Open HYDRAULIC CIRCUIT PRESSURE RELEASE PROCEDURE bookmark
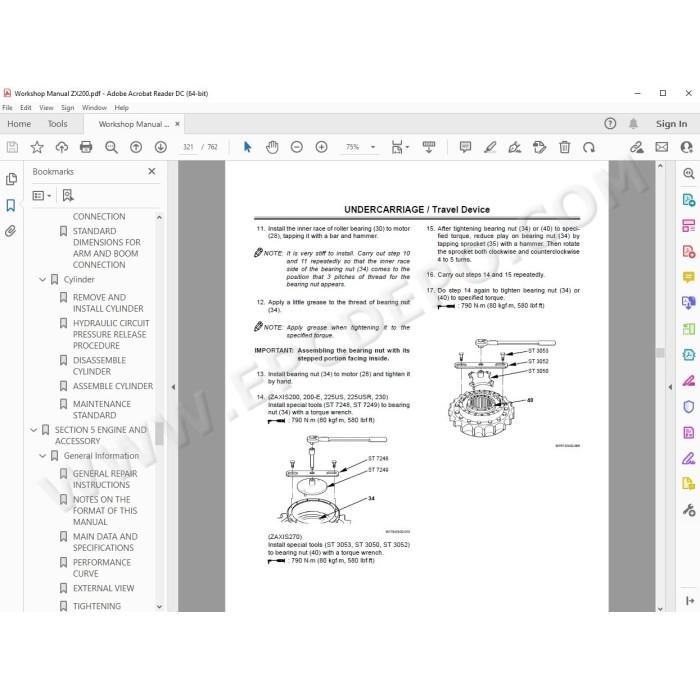Viewport: 700px width, 700px height. click(x=111, y=334)
